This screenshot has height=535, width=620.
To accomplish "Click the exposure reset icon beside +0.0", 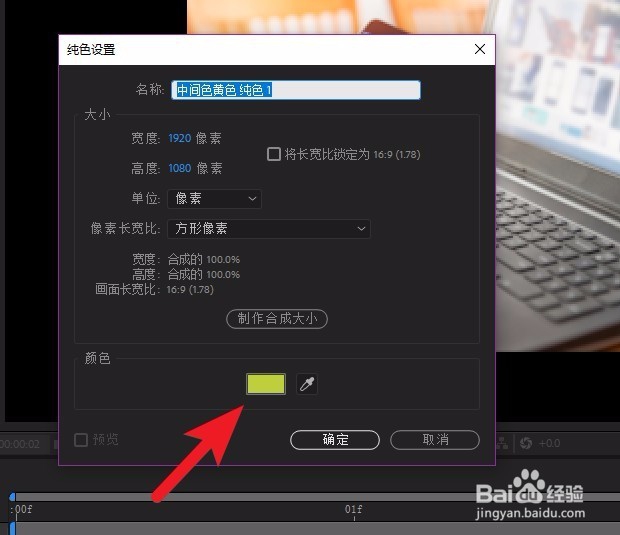I will (526, 443).
